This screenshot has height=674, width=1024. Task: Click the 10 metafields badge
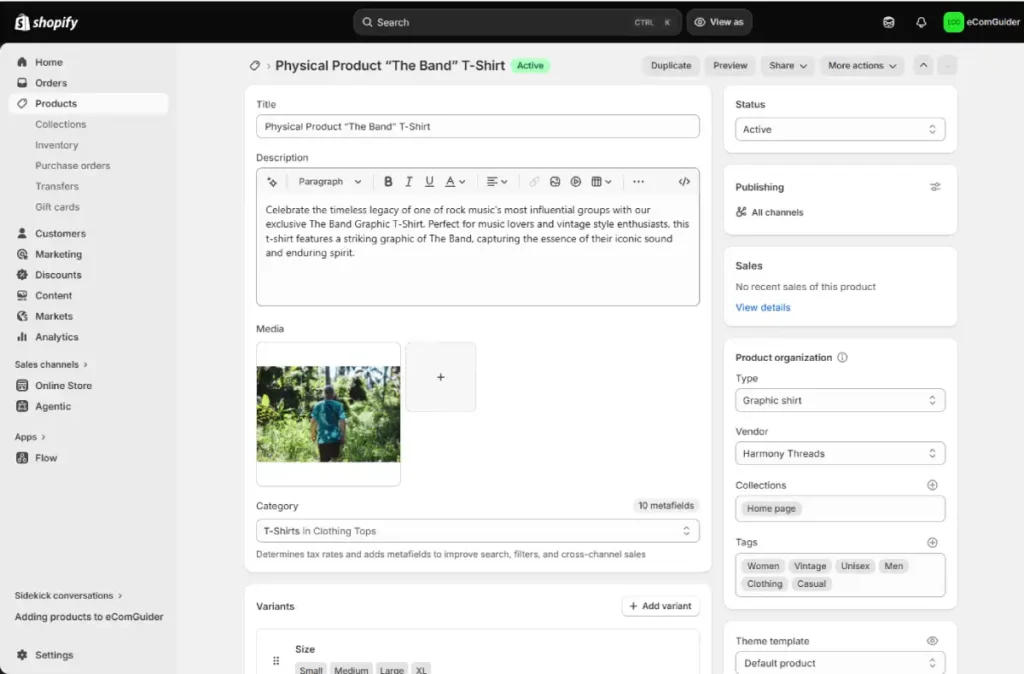coord(665,506)
